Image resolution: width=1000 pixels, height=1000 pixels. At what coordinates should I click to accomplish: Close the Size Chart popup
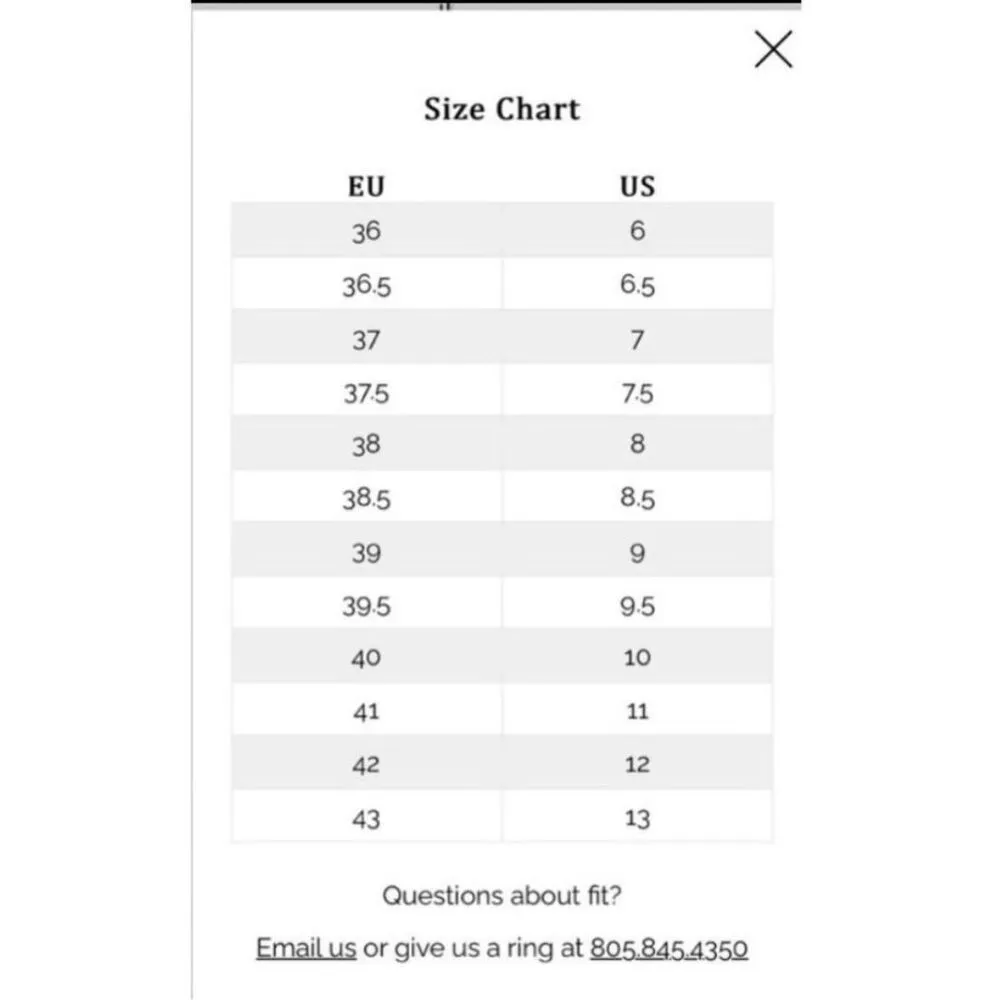tap(773, 49)
